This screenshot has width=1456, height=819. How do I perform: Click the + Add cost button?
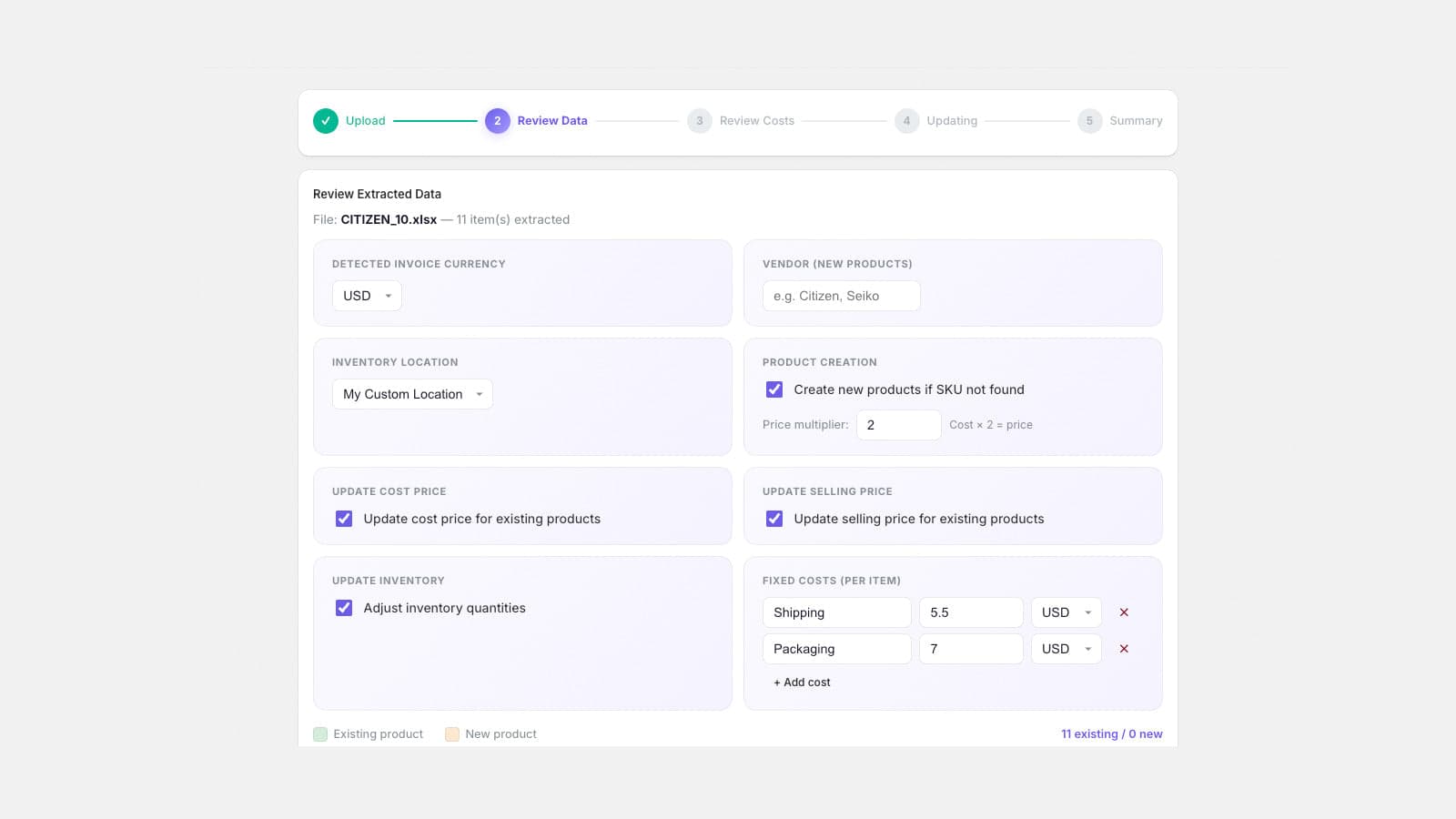click(802, 682)
